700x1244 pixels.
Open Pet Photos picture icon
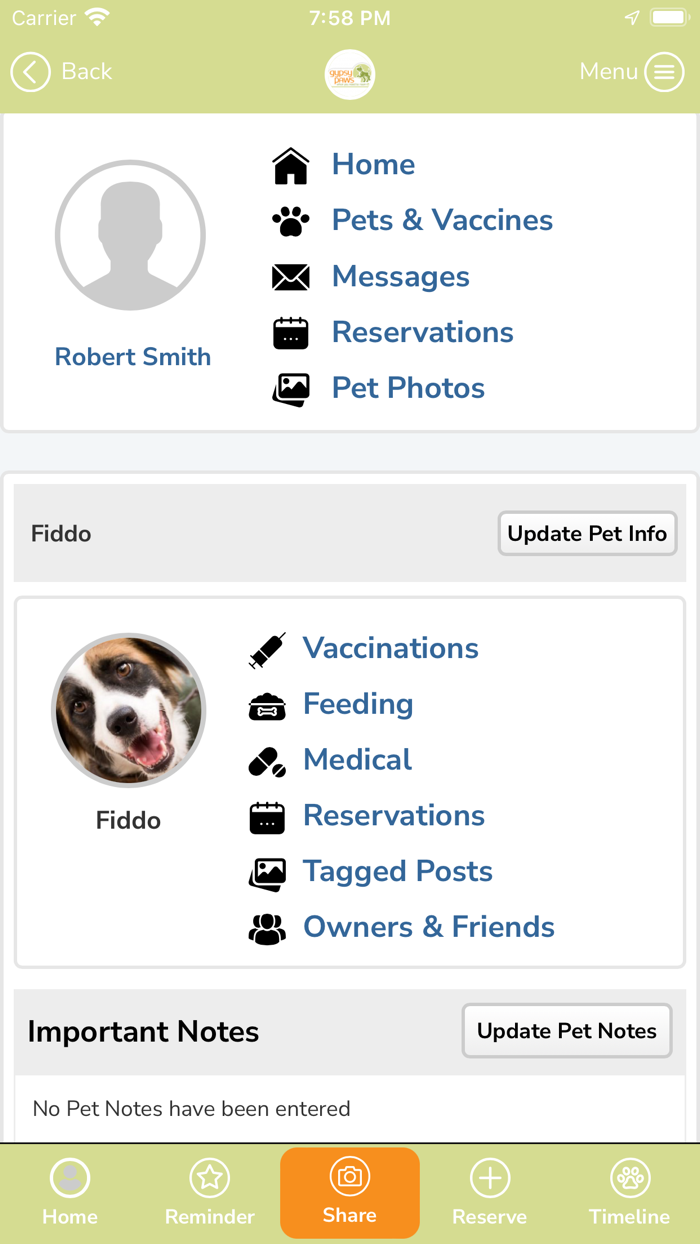[291, 389]
